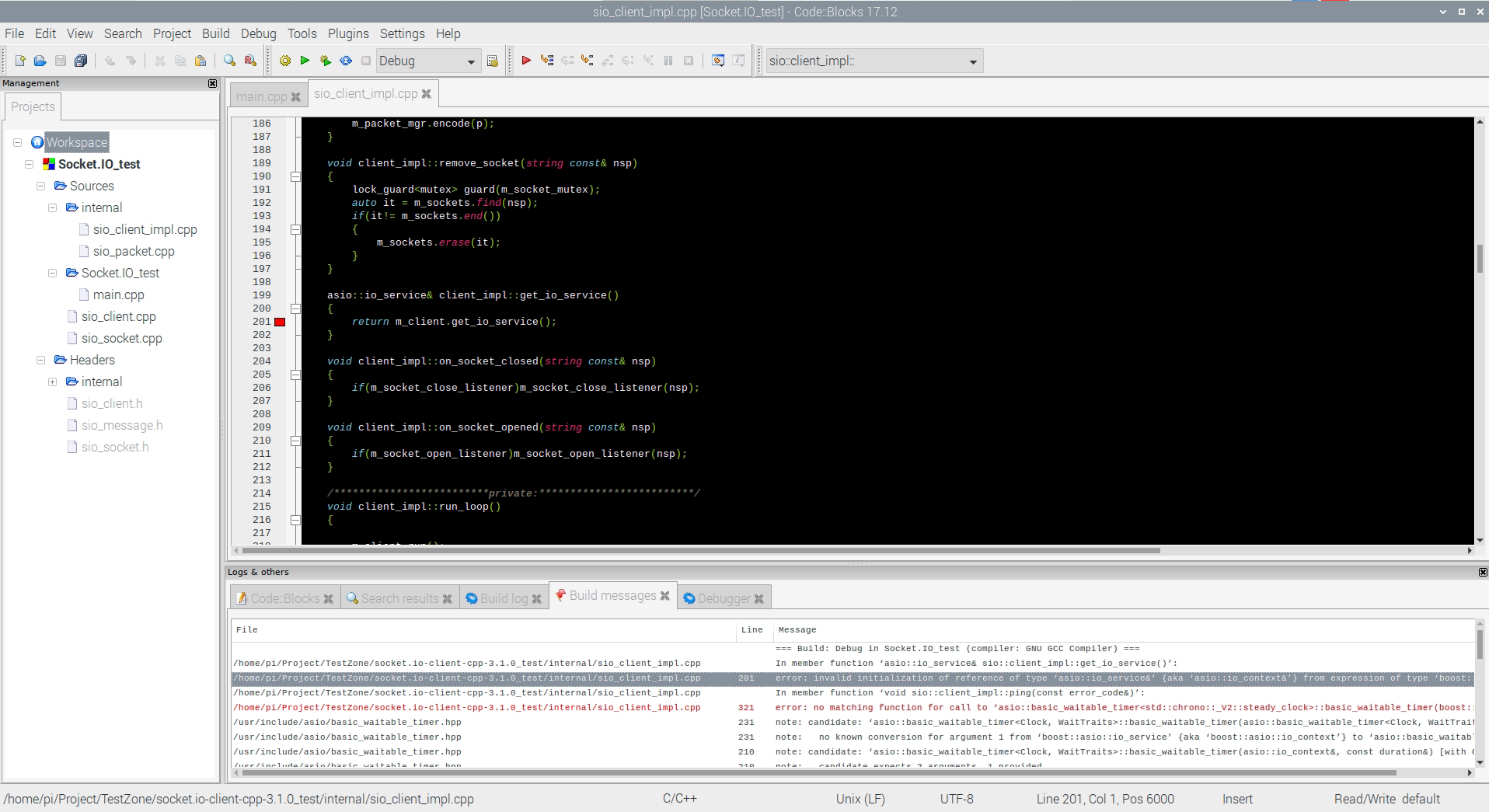Screen dimensions: 1489x812
Task: Open the build target dropdown showing Debug
Action: click(471, 61)
